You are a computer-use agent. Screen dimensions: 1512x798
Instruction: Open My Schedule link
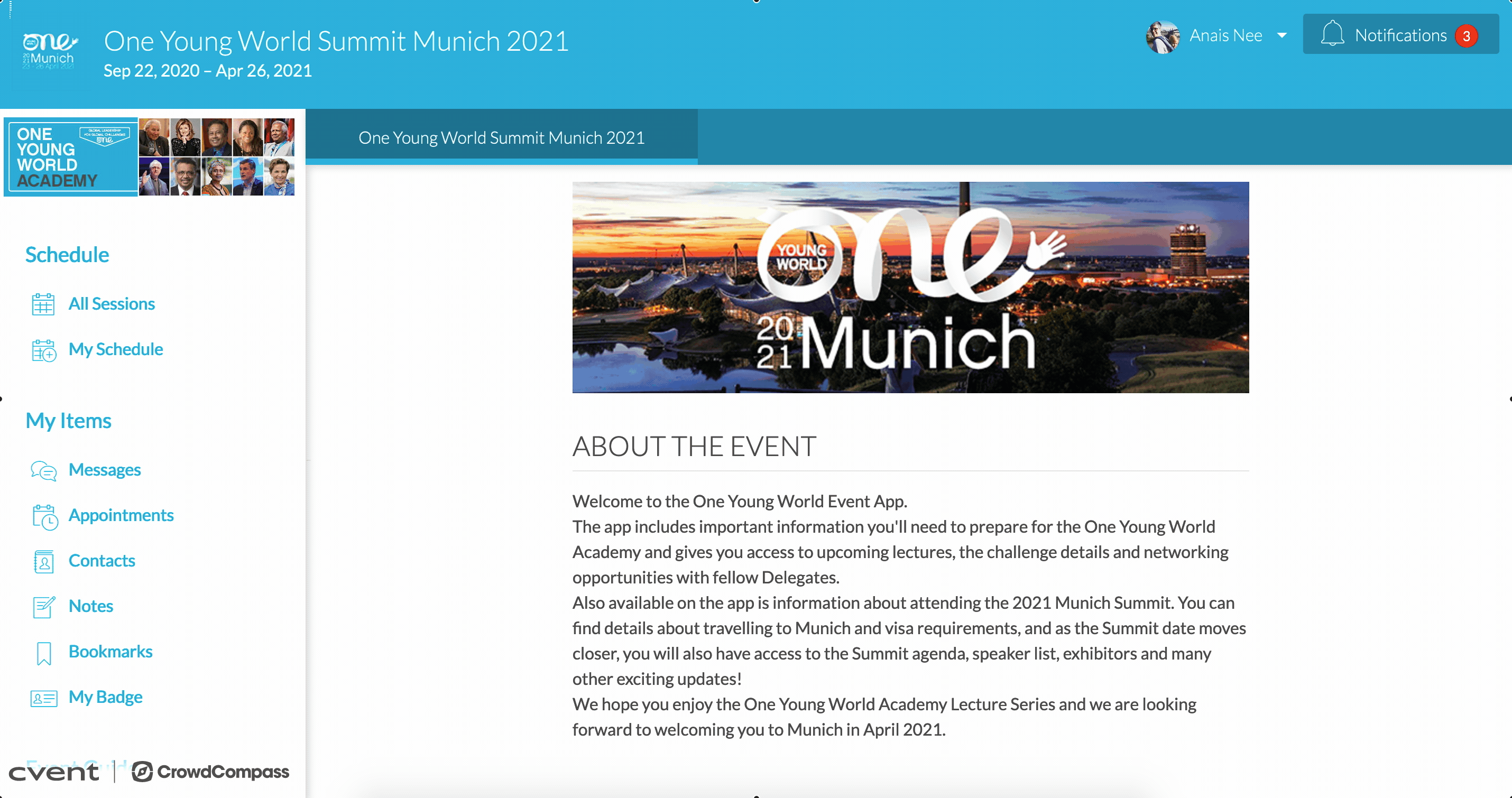[116, 350]
